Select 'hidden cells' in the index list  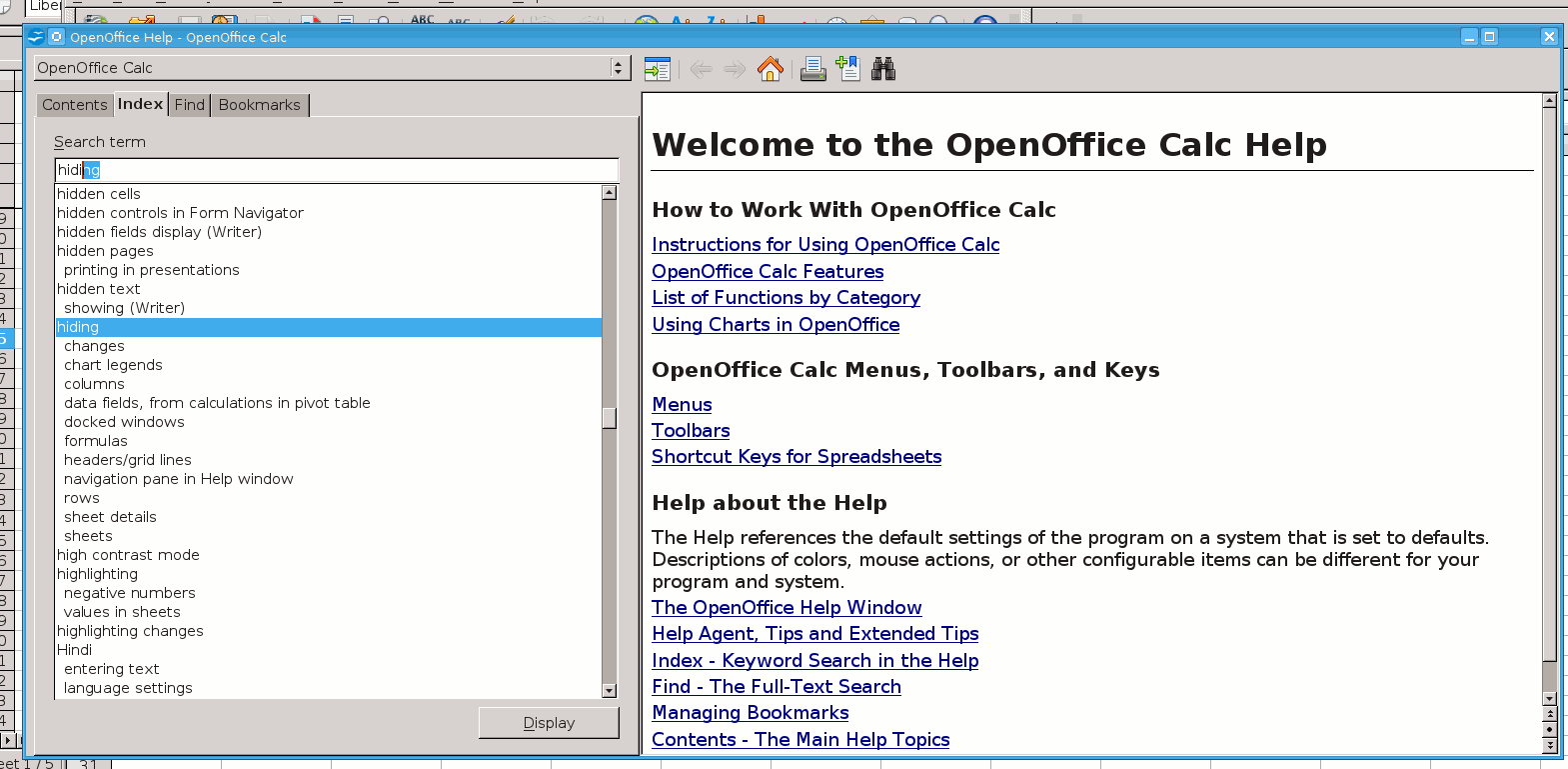click(99, 194)
